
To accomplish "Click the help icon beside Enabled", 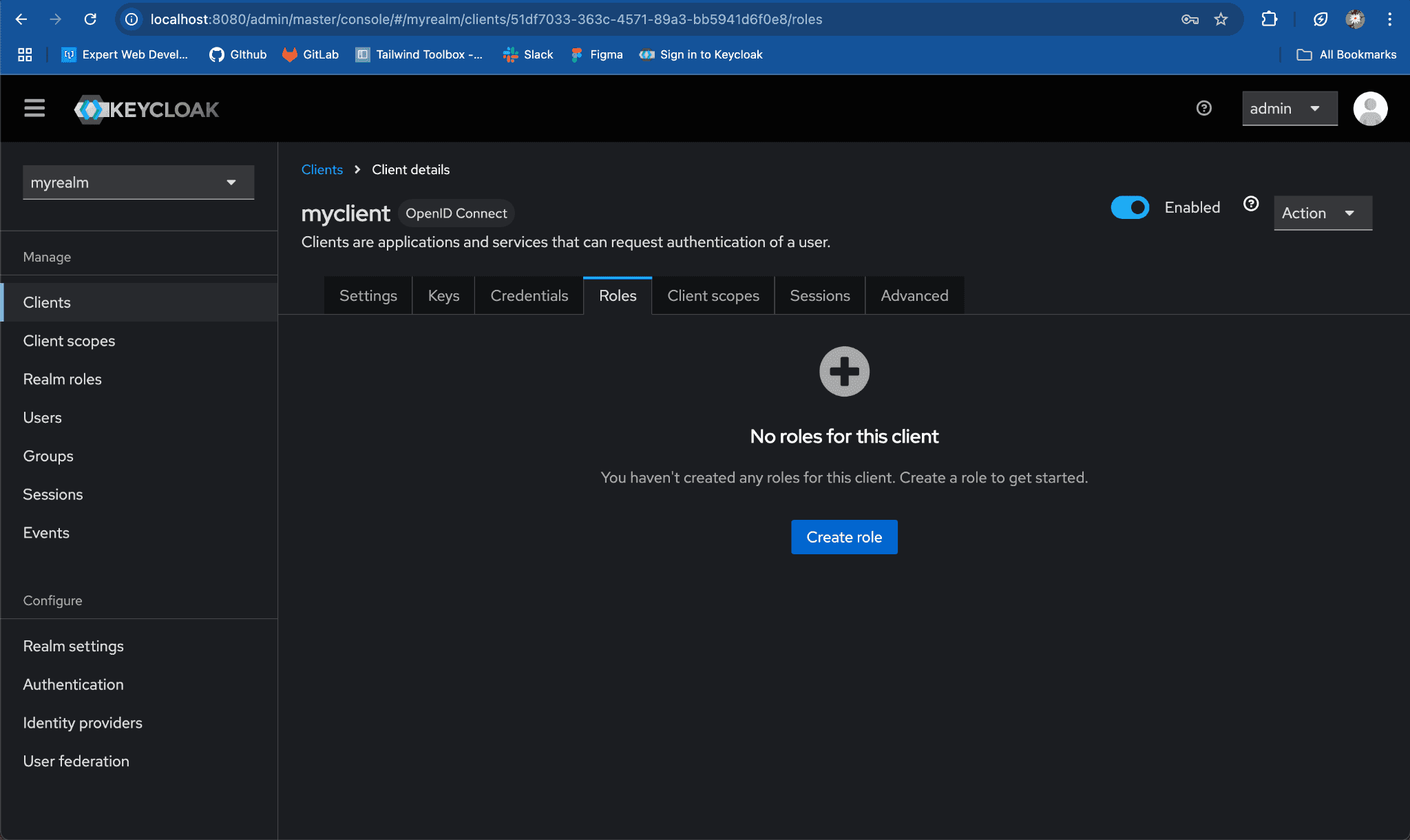I will point(1251,204).
